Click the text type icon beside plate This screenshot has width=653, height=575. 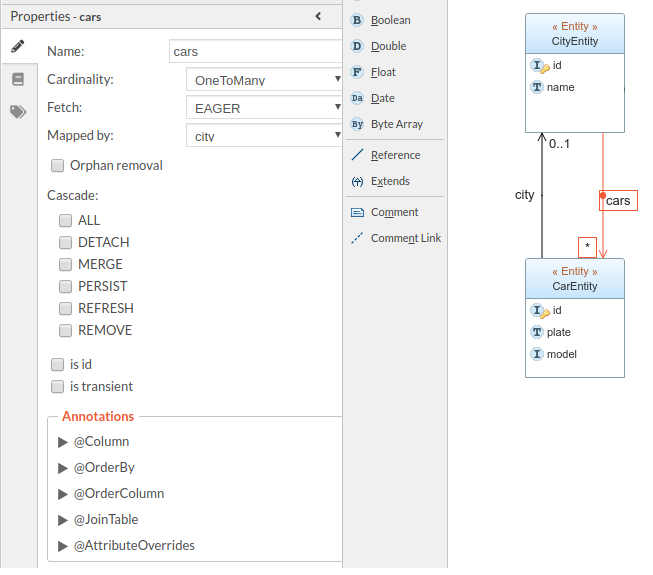(x=537, y=332)
